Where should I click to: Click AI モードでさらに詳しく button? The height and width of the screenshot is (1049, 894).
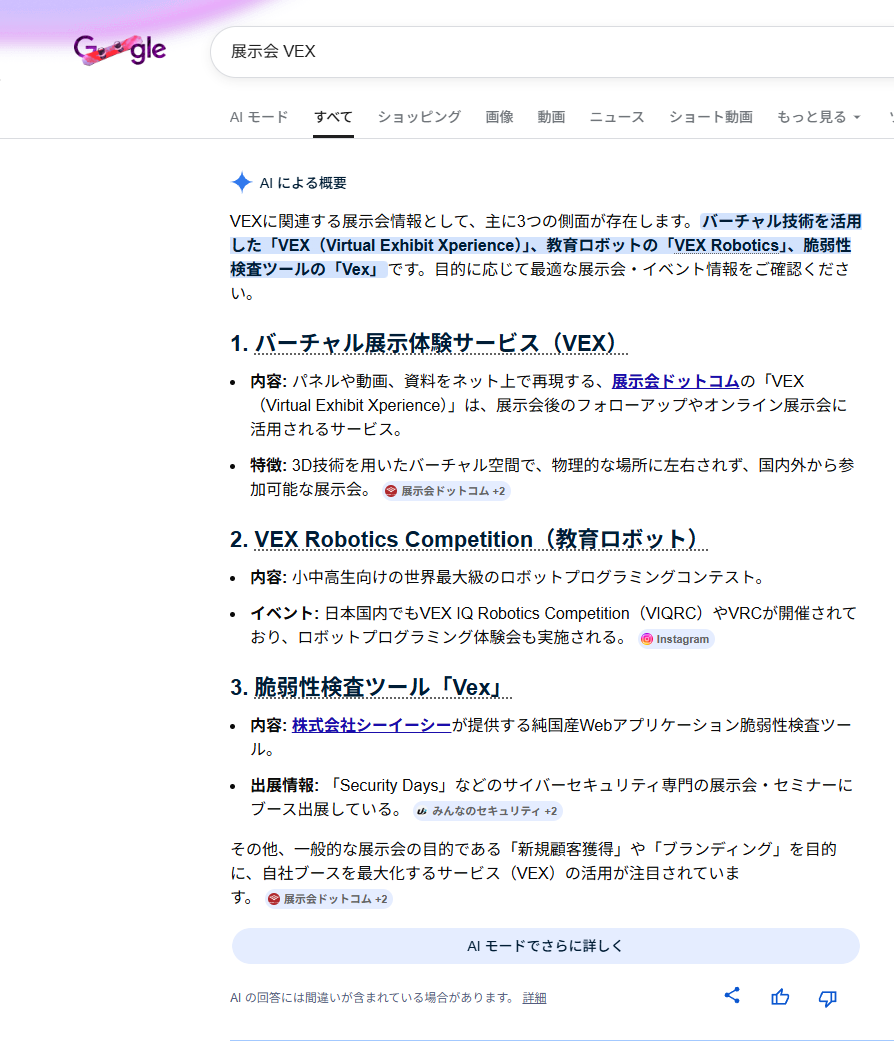click(x=545, y=946)
